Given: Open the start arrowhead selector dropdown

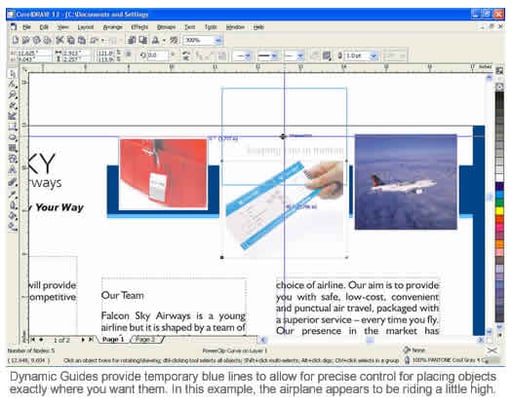Looking at the screenshot, I should [x=248, y=56].
